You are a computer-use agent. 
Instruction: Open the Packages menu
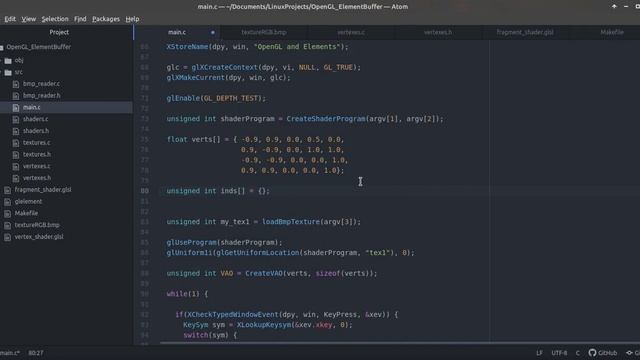(106, 19)
